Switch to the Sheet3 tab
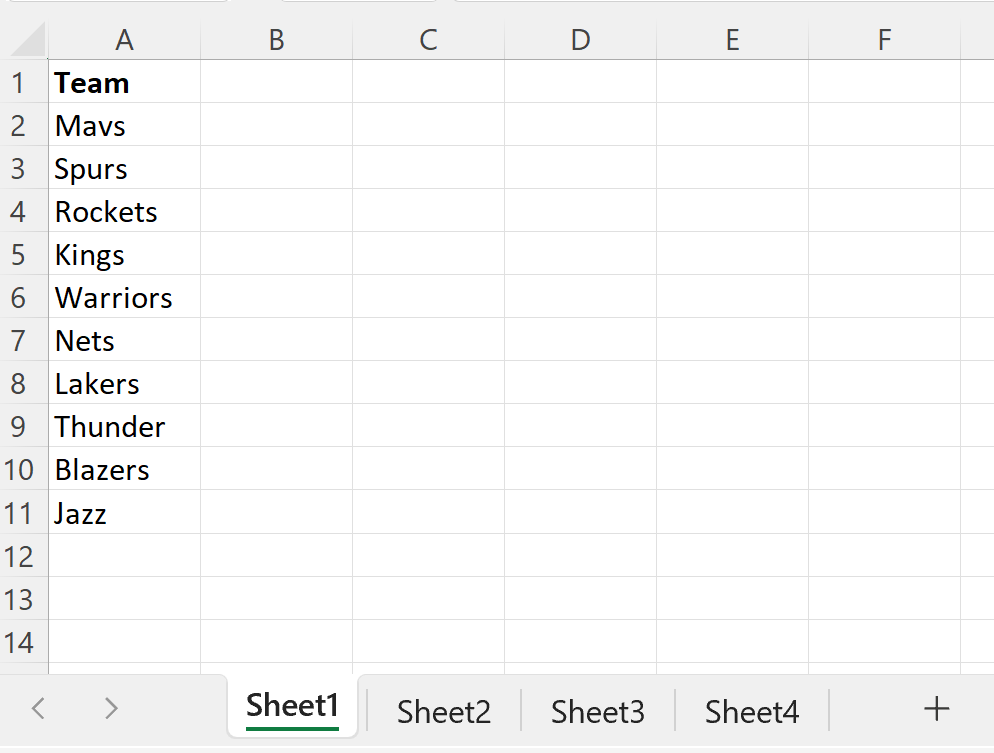The width and height of the screenshot is (994, 753). 597,710
